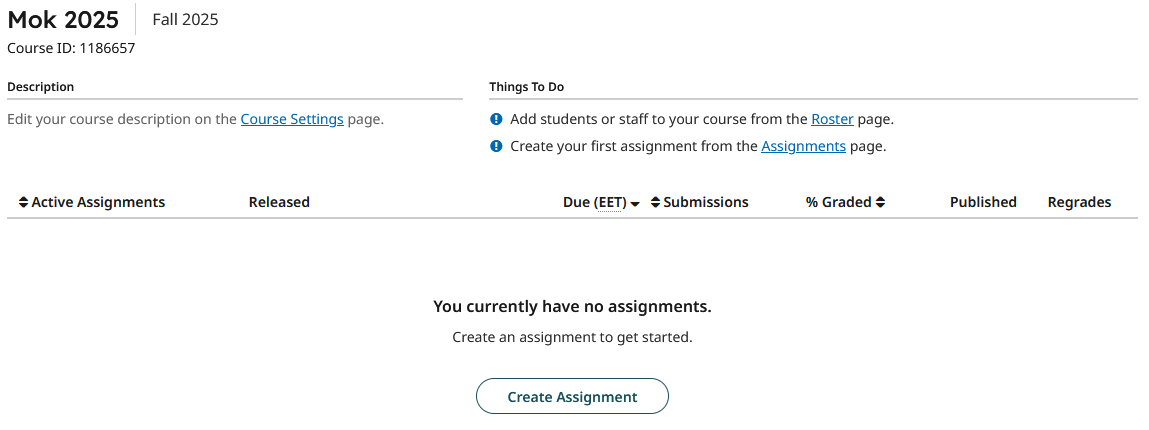Screen dimensions: 1149x430
Task: Click the "You currently have no assignments" message
Action: [x=572, y=306]
